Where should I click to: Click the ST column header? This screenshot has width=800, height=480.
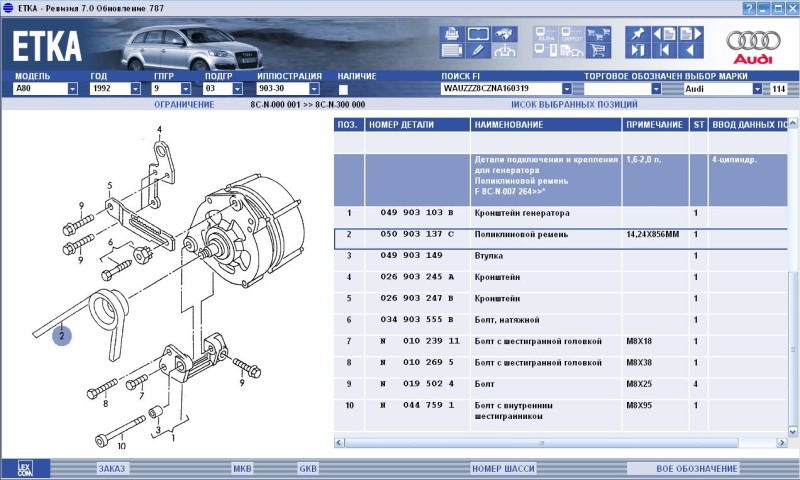(698, 124)
